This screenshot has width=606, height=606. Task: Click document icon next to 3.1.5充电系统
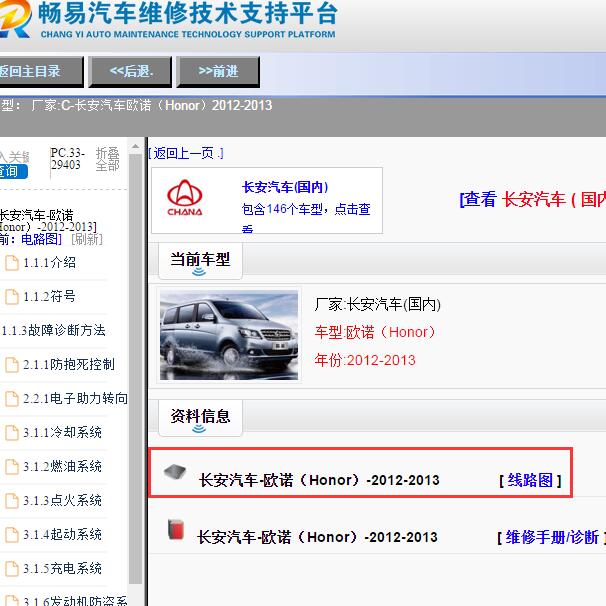coord(12,569)
